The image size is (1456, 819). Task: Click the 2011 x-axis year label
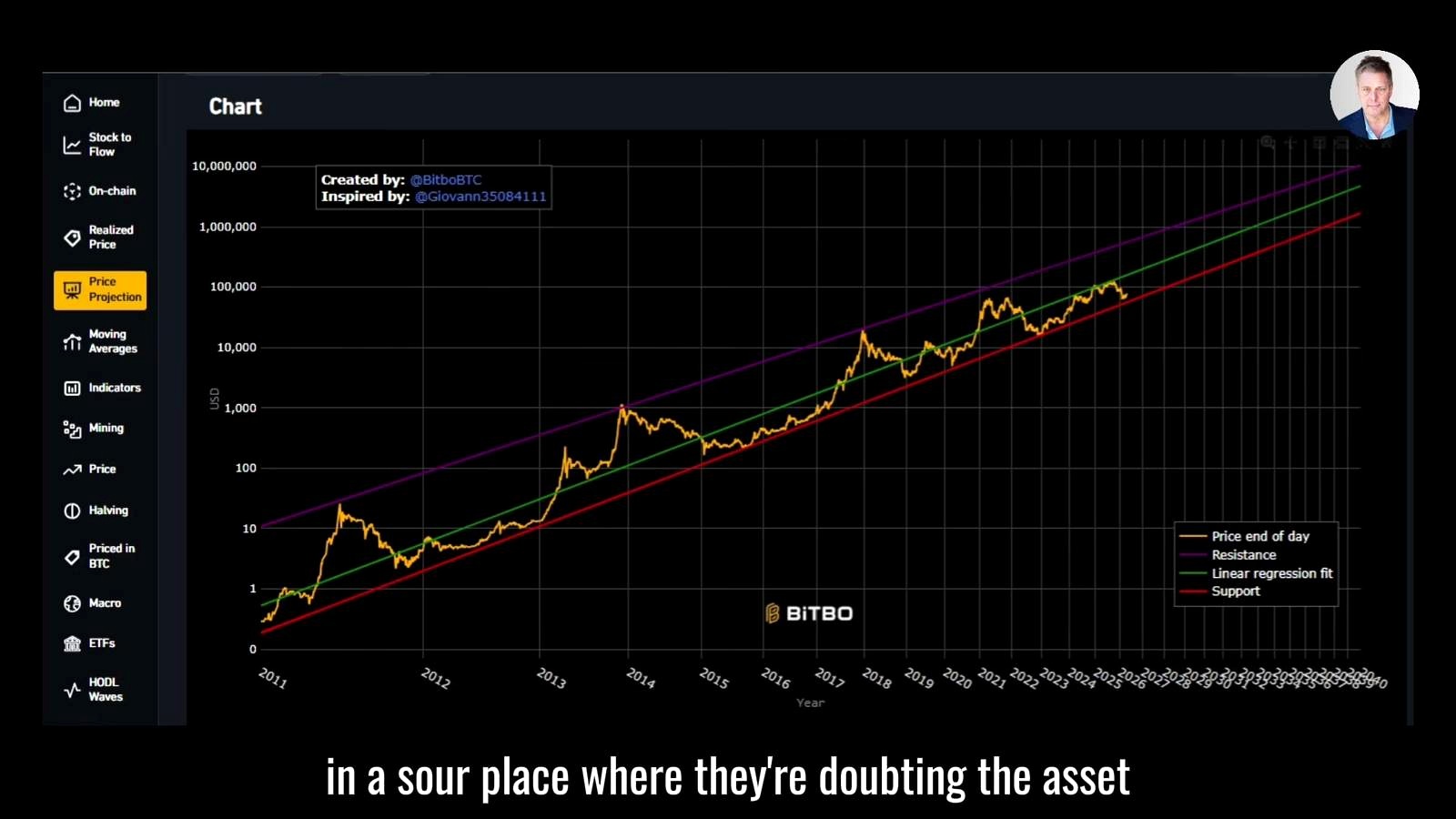tap(273, 678)
